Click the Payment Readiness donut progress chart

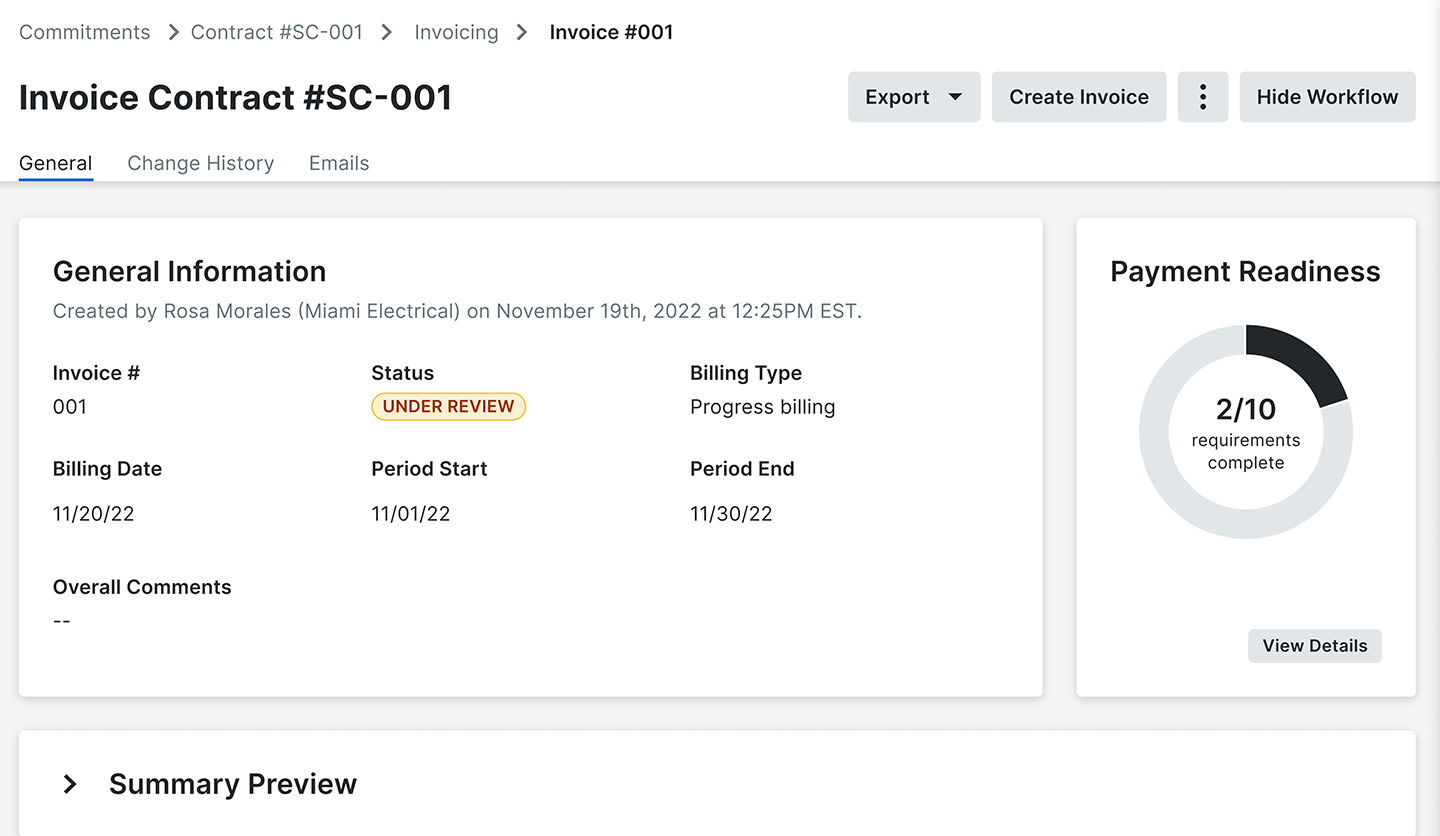pyautogui.click(x=1246, y=432)
